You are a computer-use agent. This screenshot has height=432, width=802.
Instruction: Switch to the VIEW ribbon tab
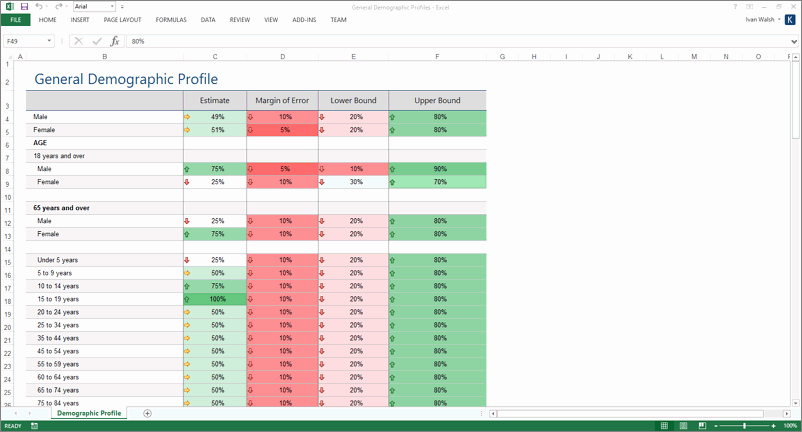271,20
